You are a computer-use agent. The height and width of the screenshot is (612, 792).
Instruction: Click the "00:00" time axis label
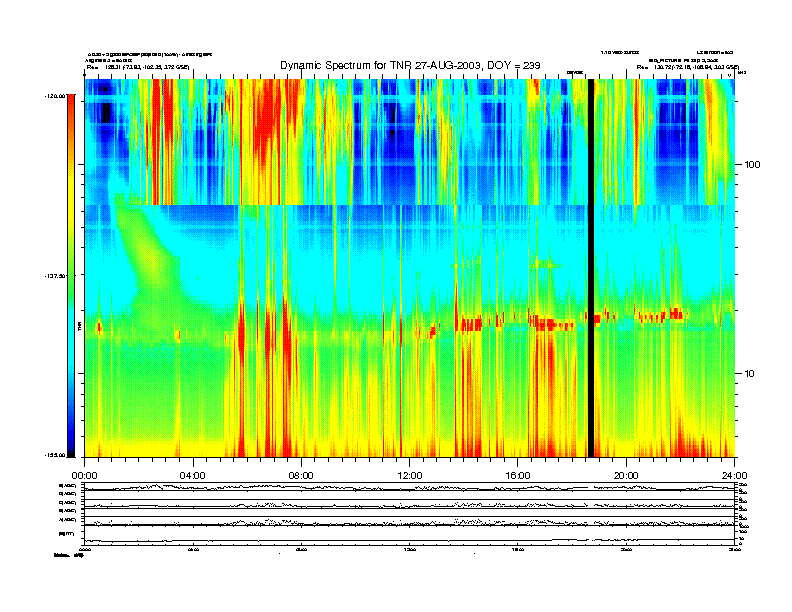(x=84, y=476)
